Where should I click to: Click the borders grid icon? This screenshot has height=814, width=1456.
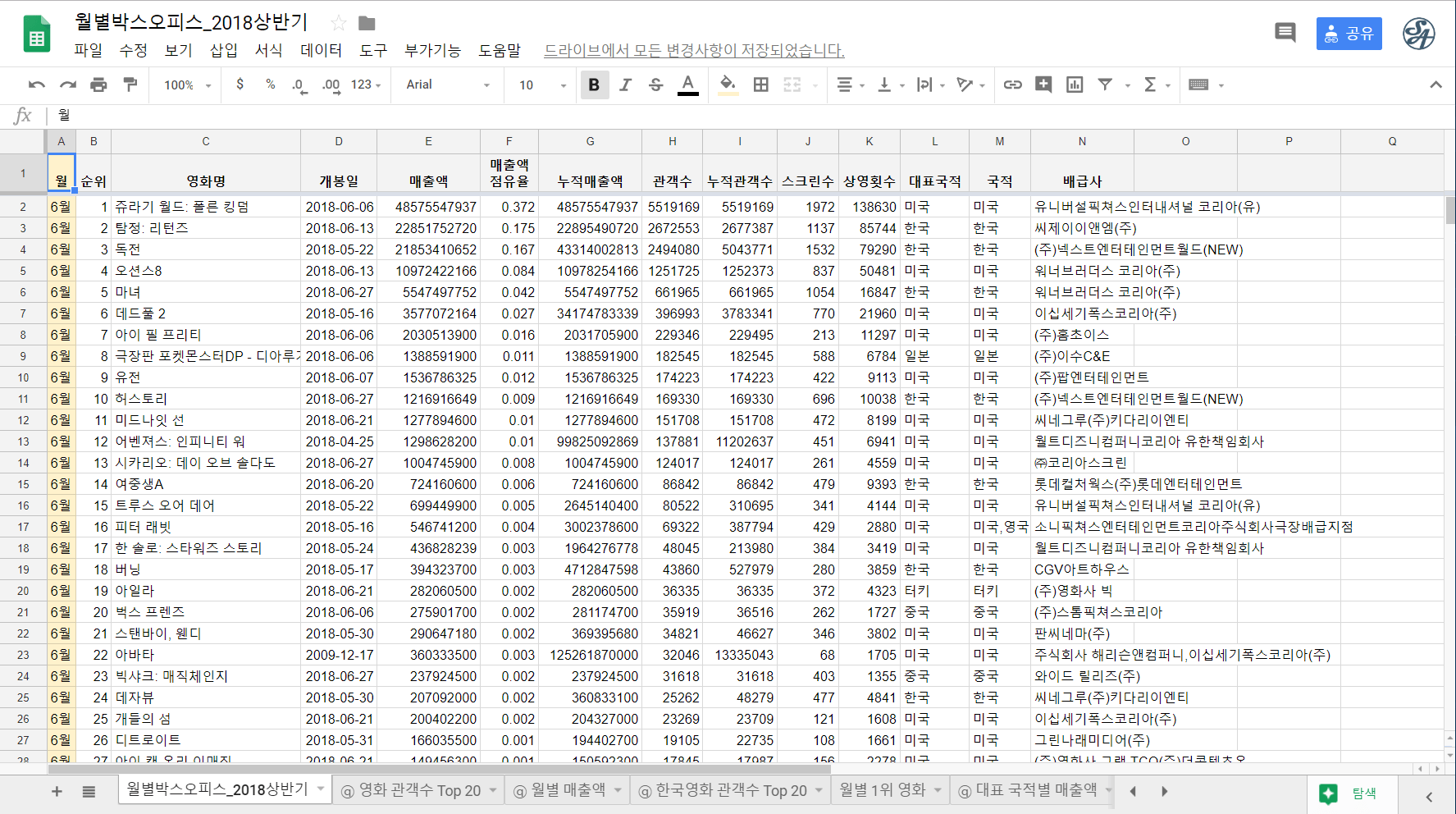(x=760, y=85)
